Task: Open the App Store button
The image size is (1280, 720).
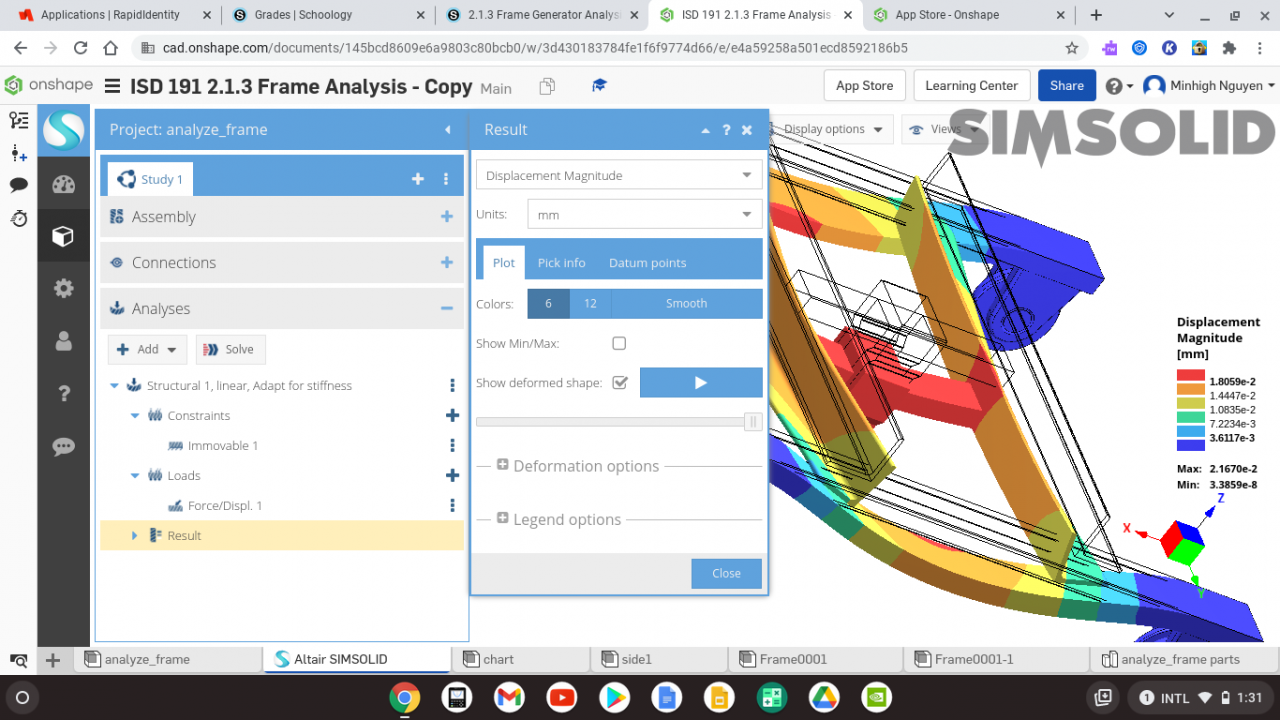Action: [864, 86]
